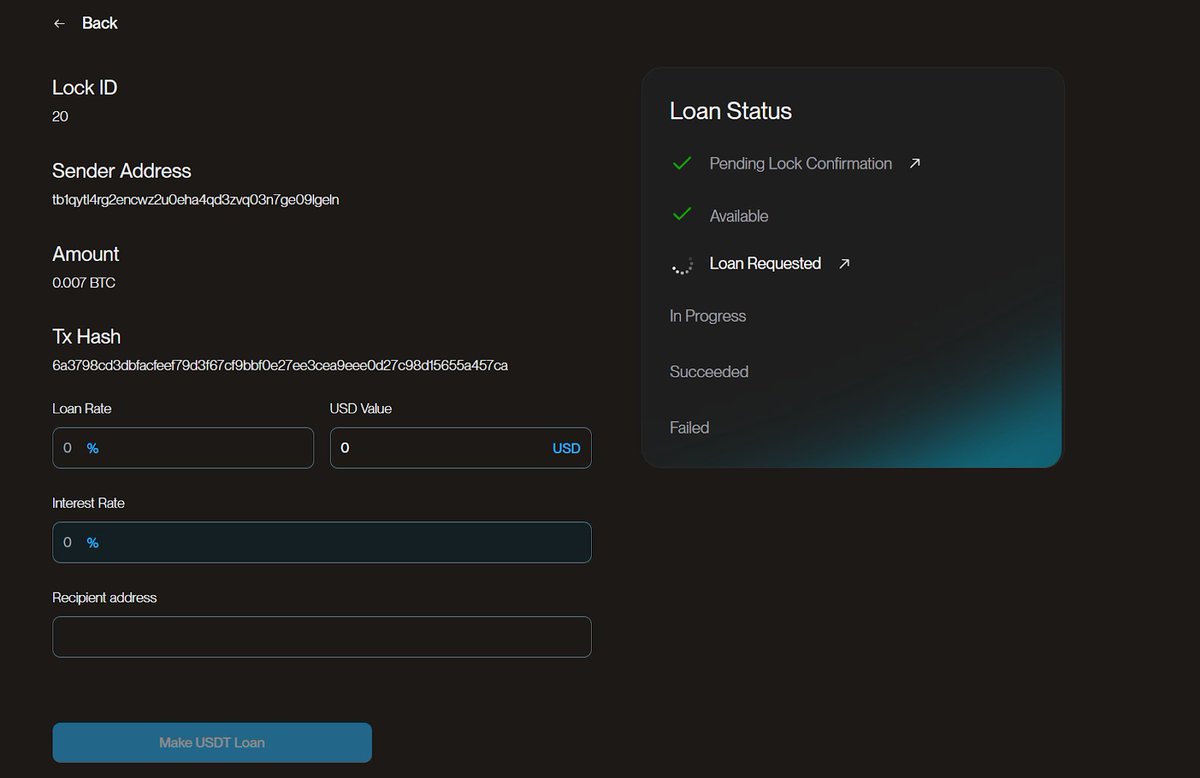Click the Interest Rate label

coord(89,503)
